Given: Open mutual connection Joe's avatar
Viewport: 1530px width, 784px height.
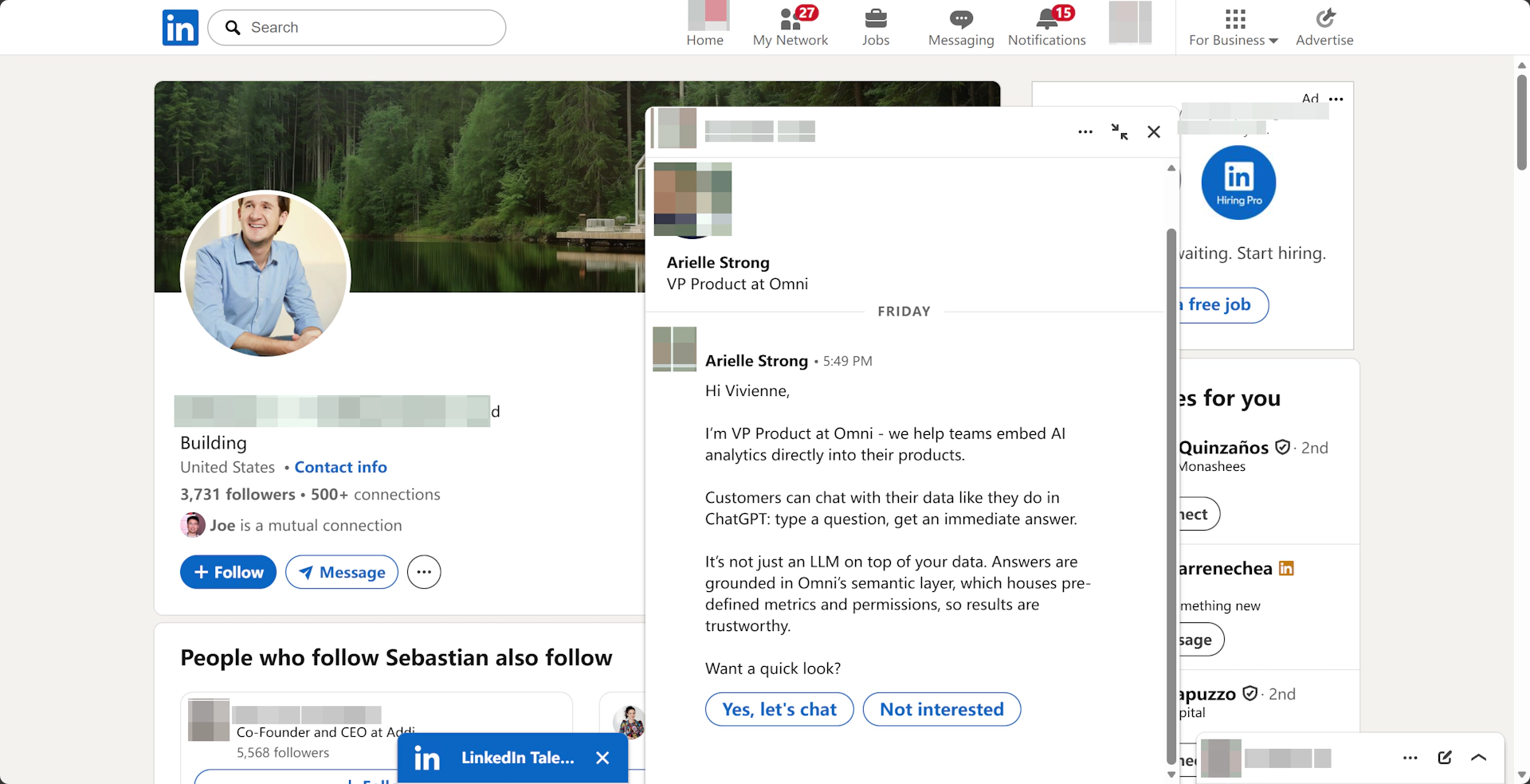Looking at the screenshot, I should tap(193, 525).
